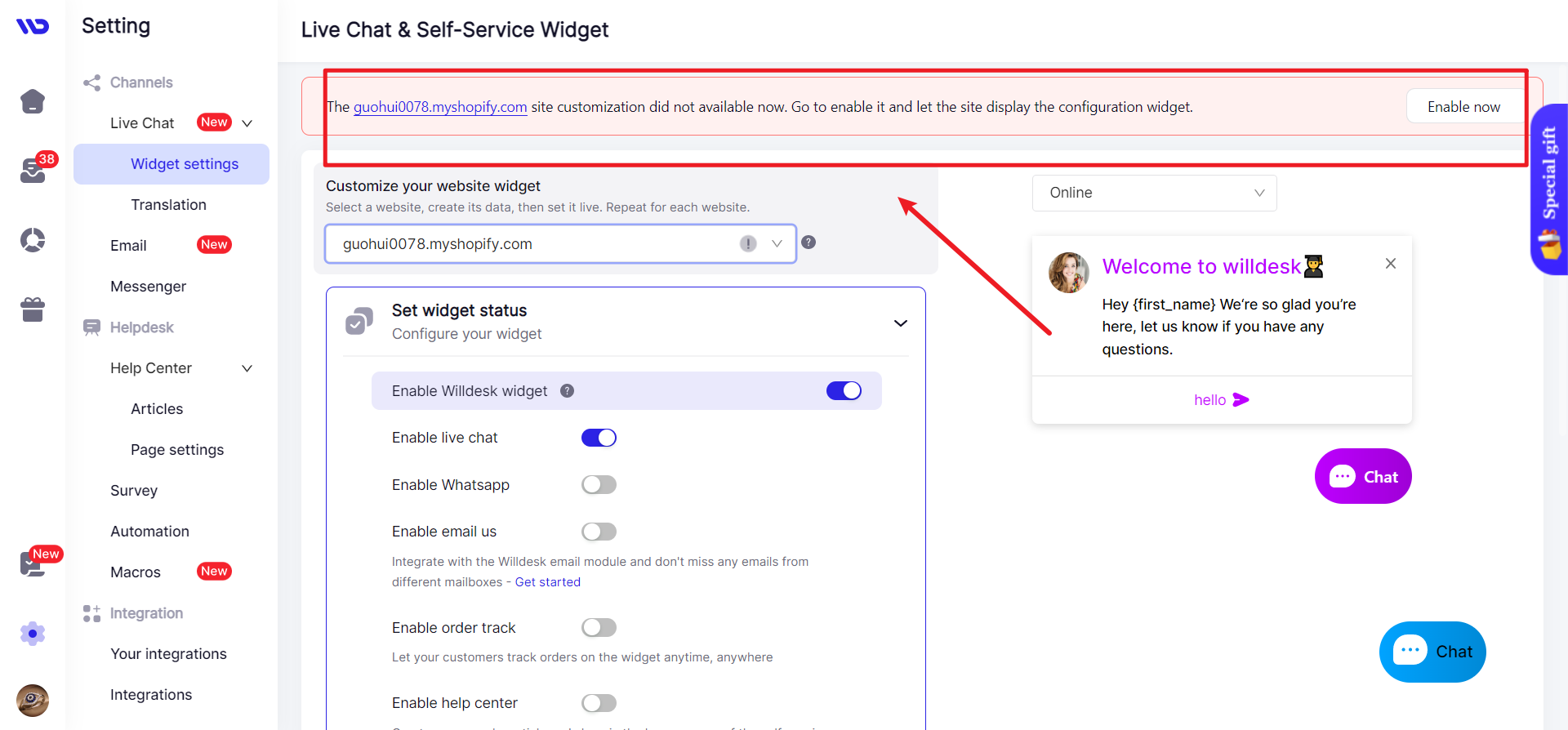Close the Welcome to willdesk preview card
1568x730 pixels.
[1391, 264]
